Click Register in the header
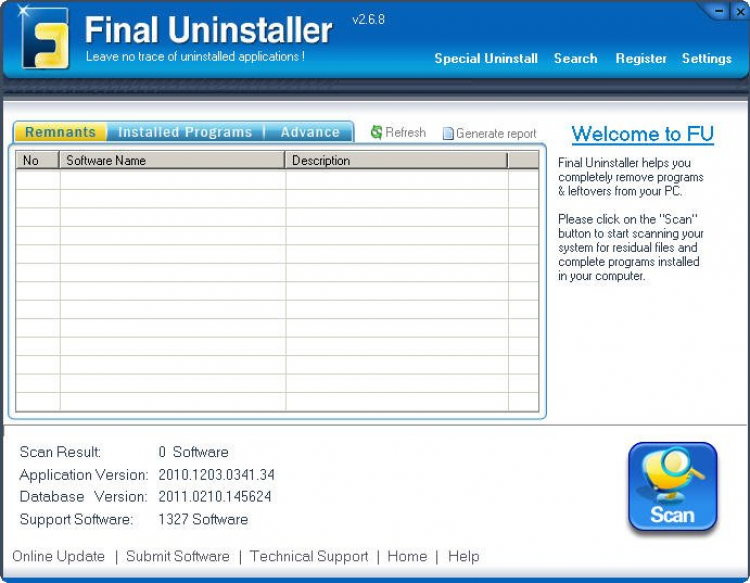This screenshot has width=750, height=583. pos(641,58)
